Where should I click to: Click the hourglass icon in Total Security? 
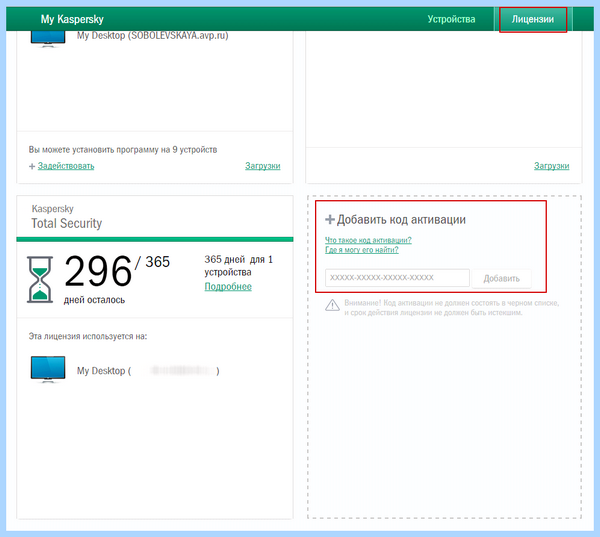coord(40,279)
